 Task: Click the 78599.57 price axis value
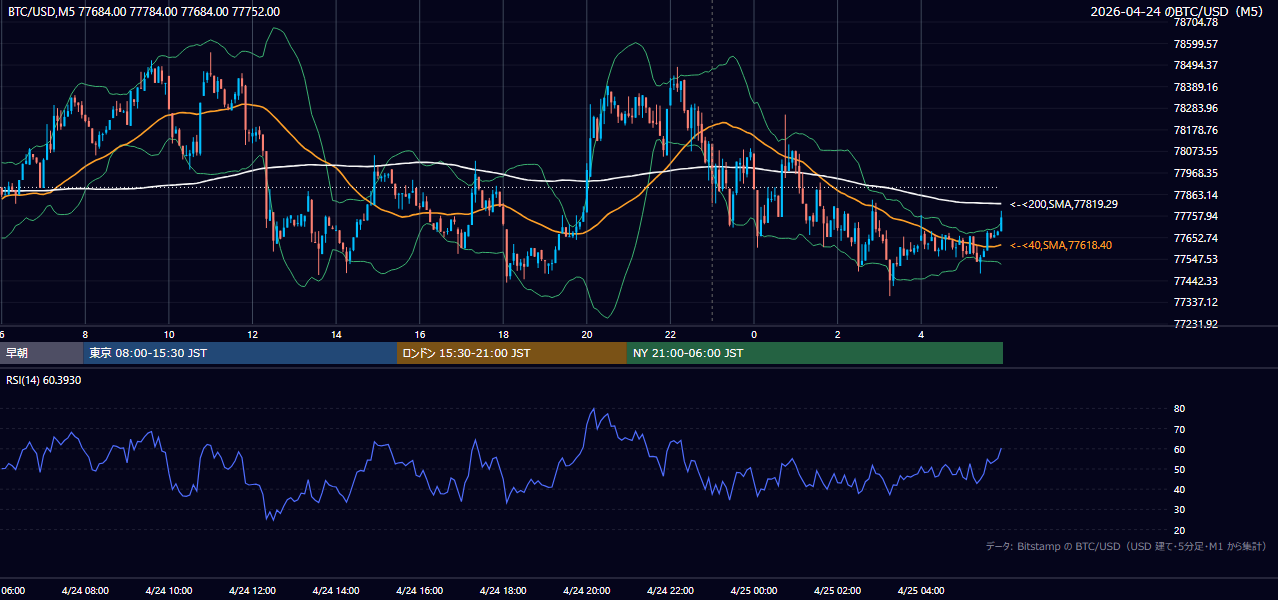(x=1195, y=44)
